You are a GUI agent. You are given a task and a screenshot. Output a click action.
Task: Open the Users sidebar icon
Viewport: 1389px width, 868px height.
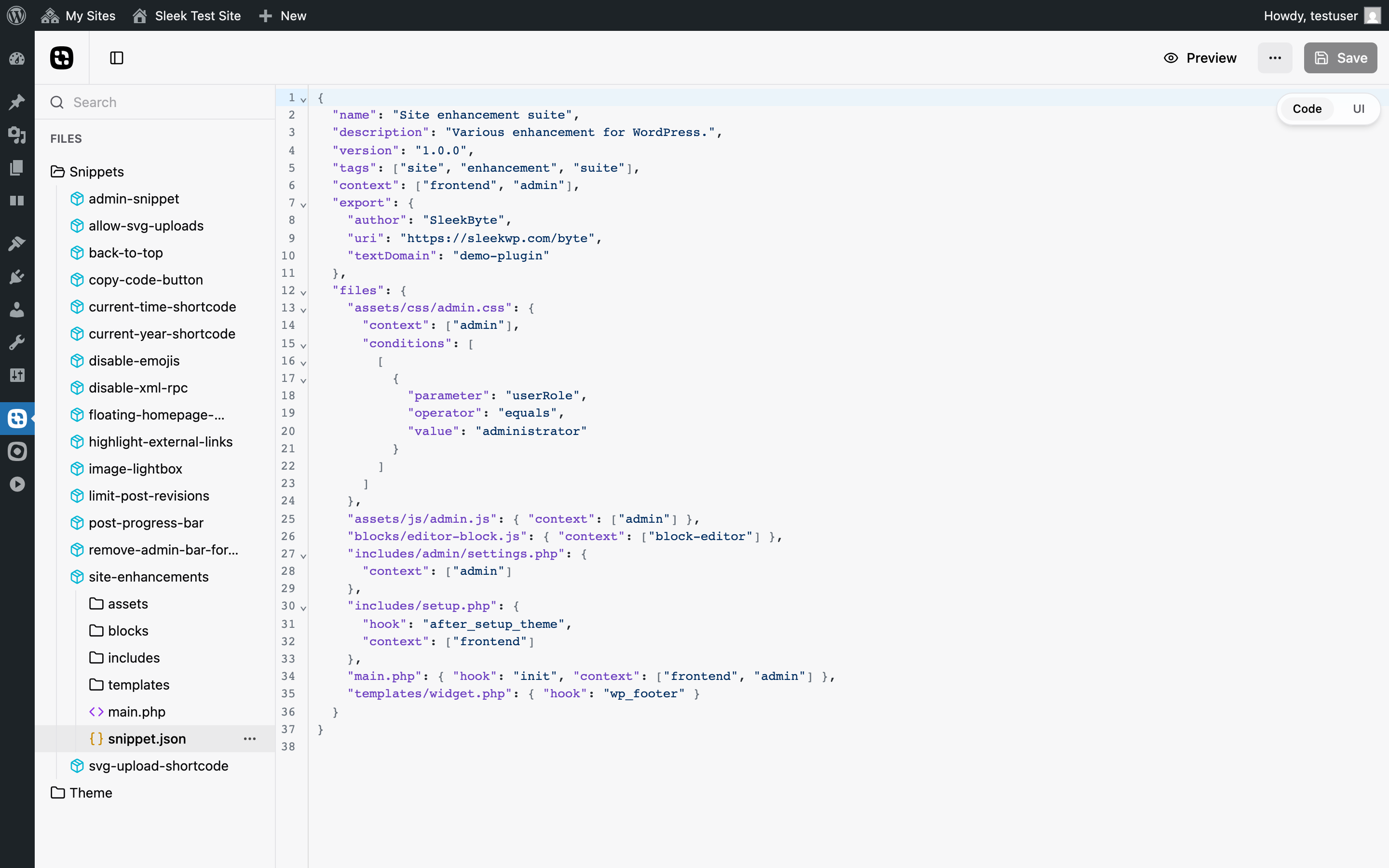pyautogui.click(x=17, y=310)
